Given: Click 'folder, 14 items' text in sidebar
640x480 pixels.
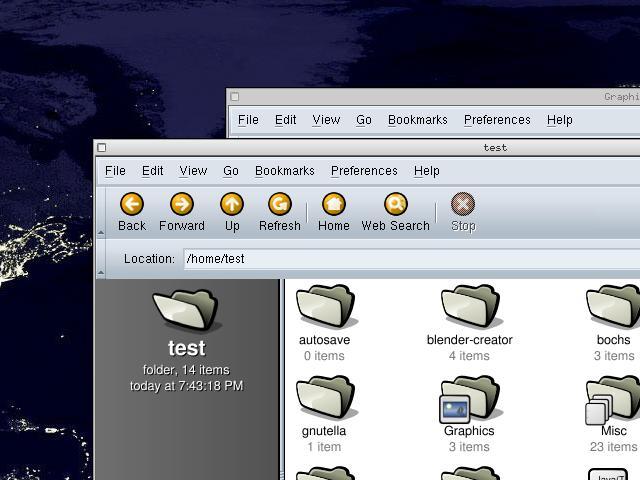Looking at the screenshot, I should pos(186,370).
